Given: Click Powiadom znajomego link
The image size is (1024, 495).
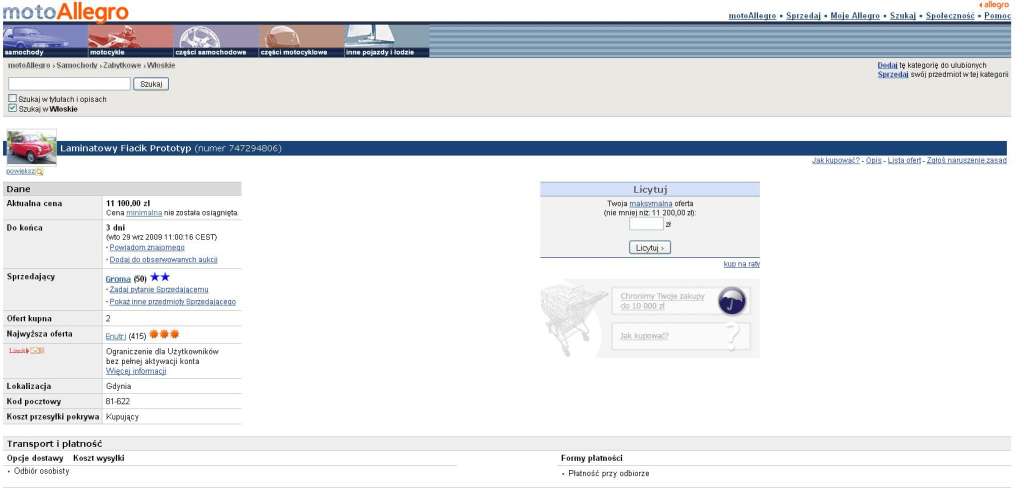Looking at the screenshot, I should (147, 248).
